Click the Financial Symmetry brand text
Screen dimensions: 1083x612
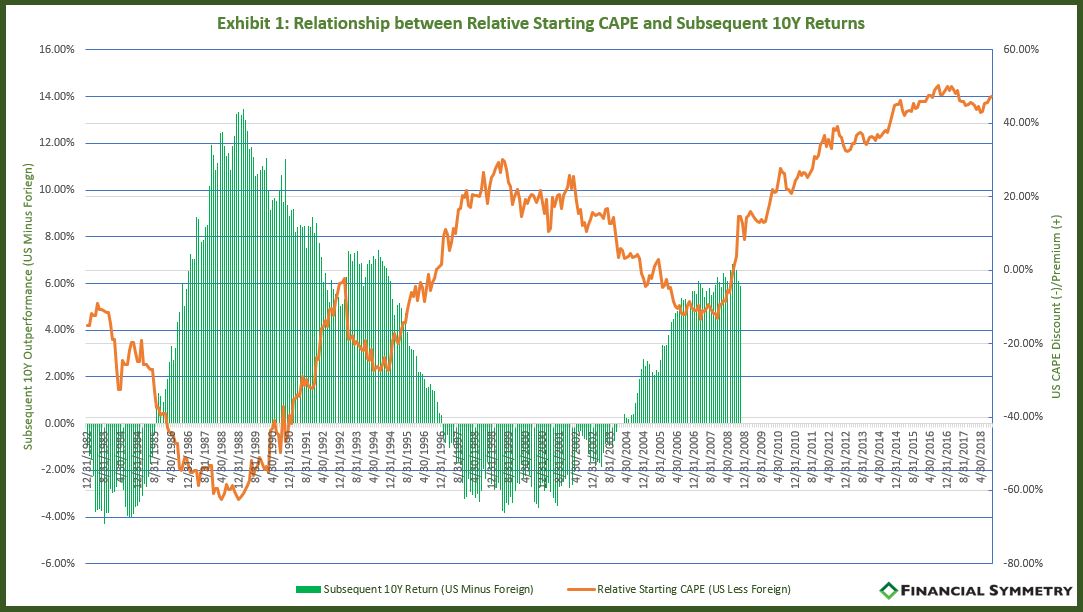(986, 591)
